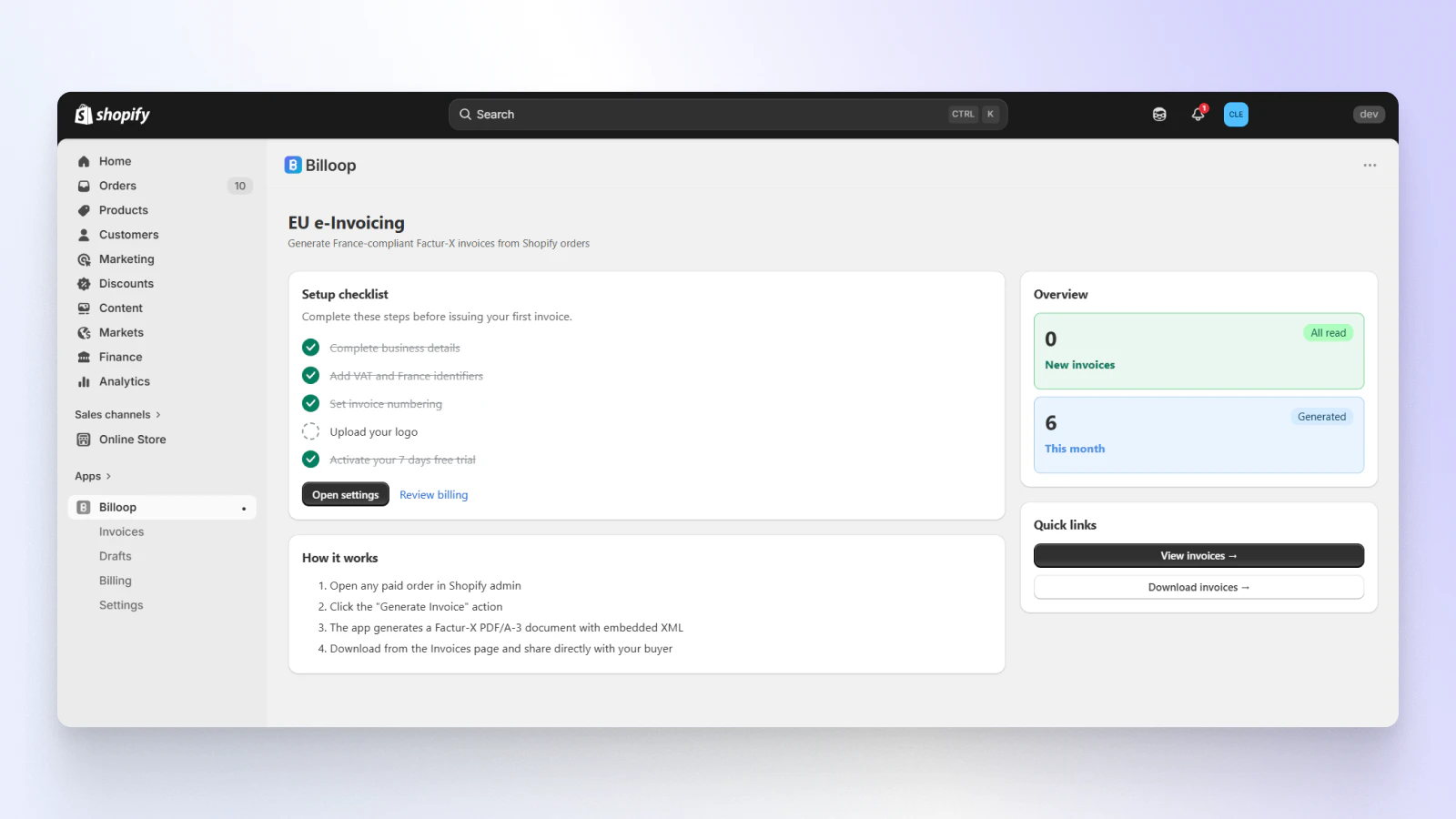
Task: Go to Orders in the sidebar
Action: (x=117, y=186)
